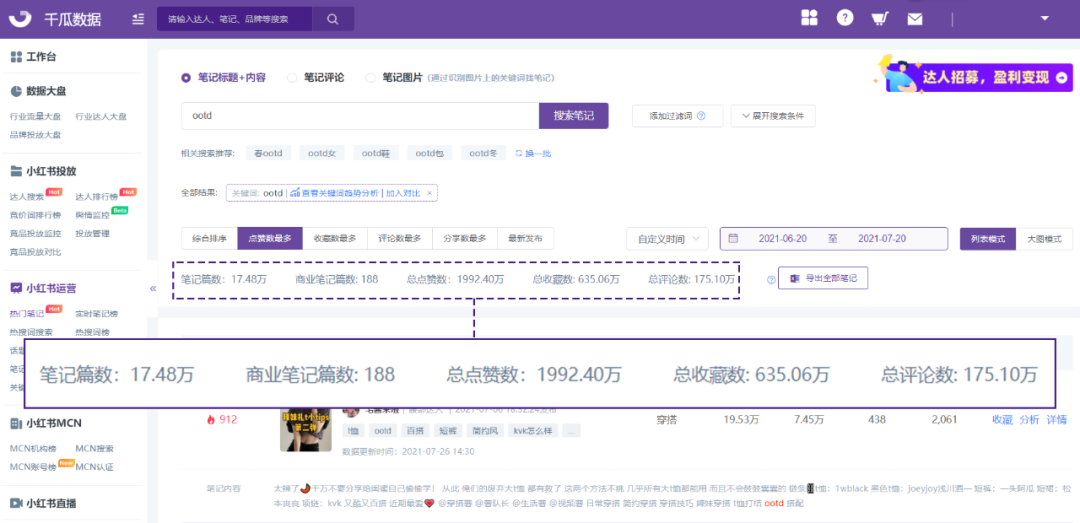The image size is (1080, 523).
Task: Open the apps grid icon in header
Action: pos(810,18)
